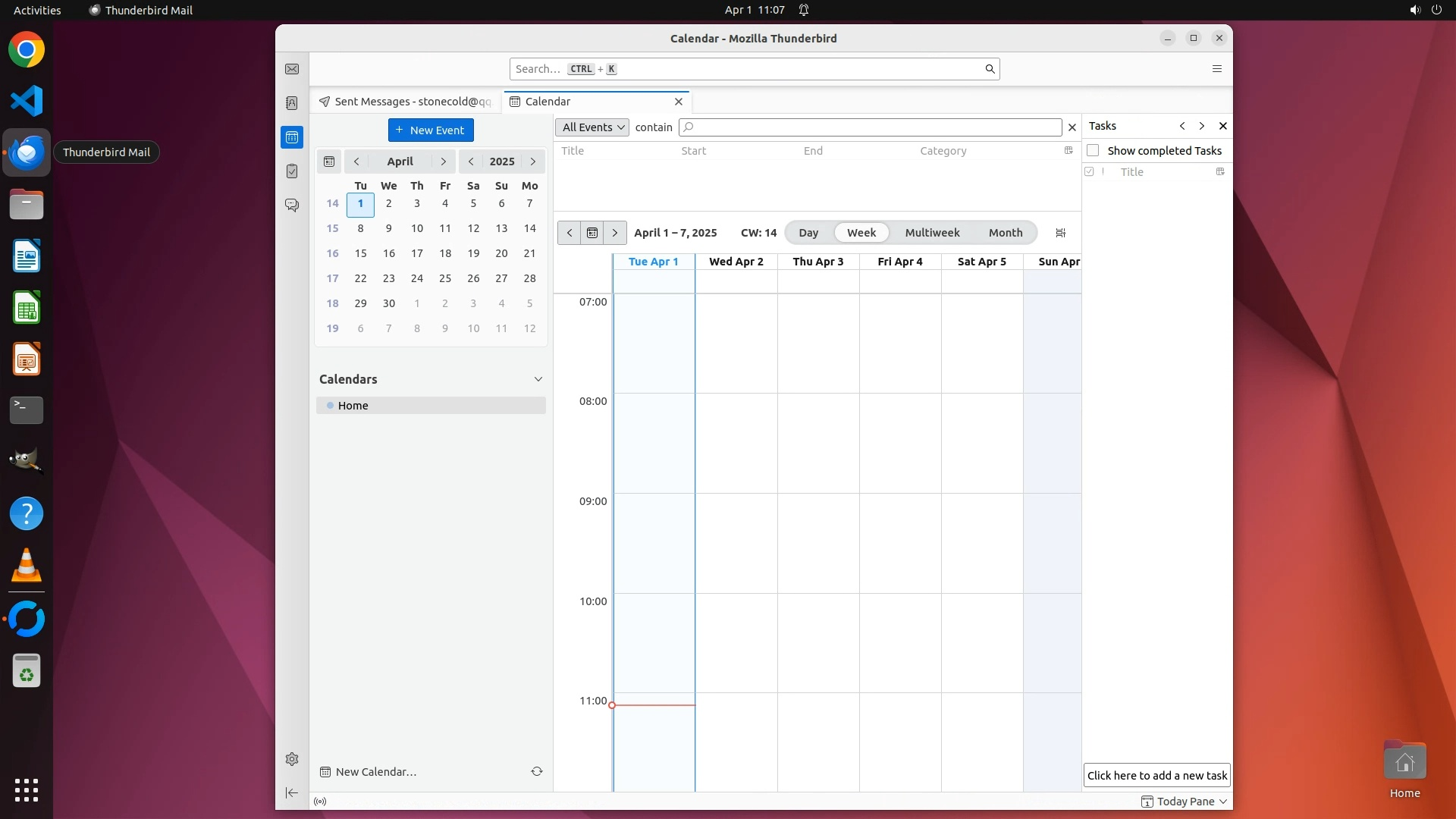Enable the Show completed Tasks checkbox
This screenshot has width=1456, height=819.
[1093, 151]
